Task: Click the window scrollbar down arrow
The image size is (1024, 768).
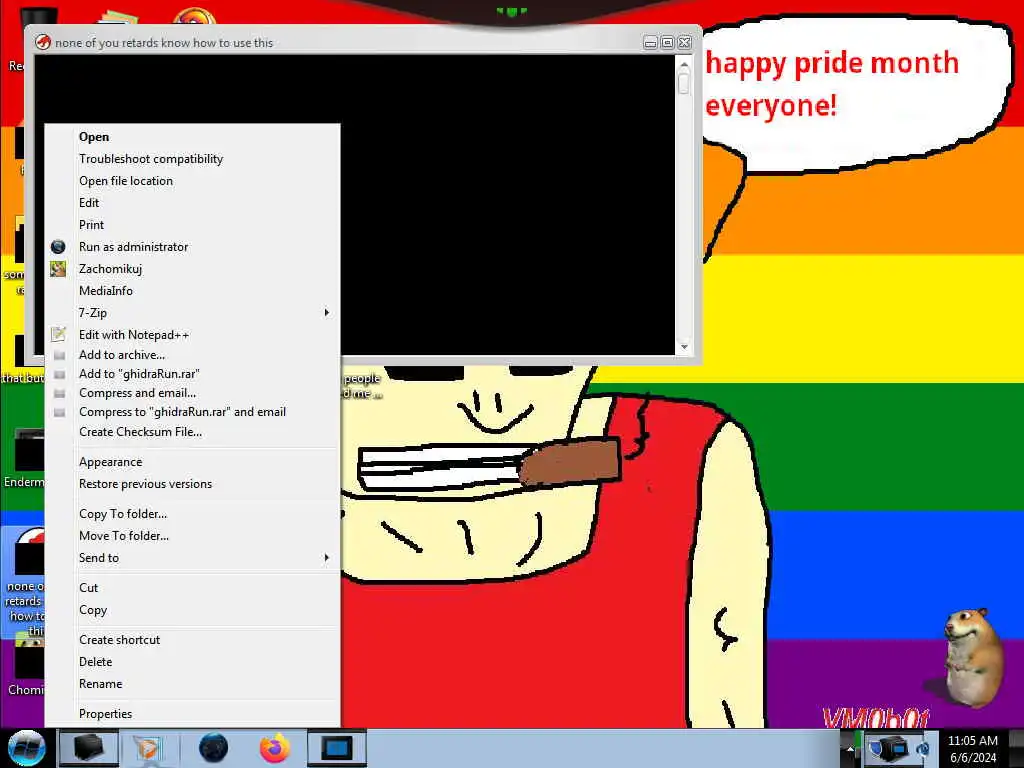Action: pyautogui.click(x=684, y=347)
